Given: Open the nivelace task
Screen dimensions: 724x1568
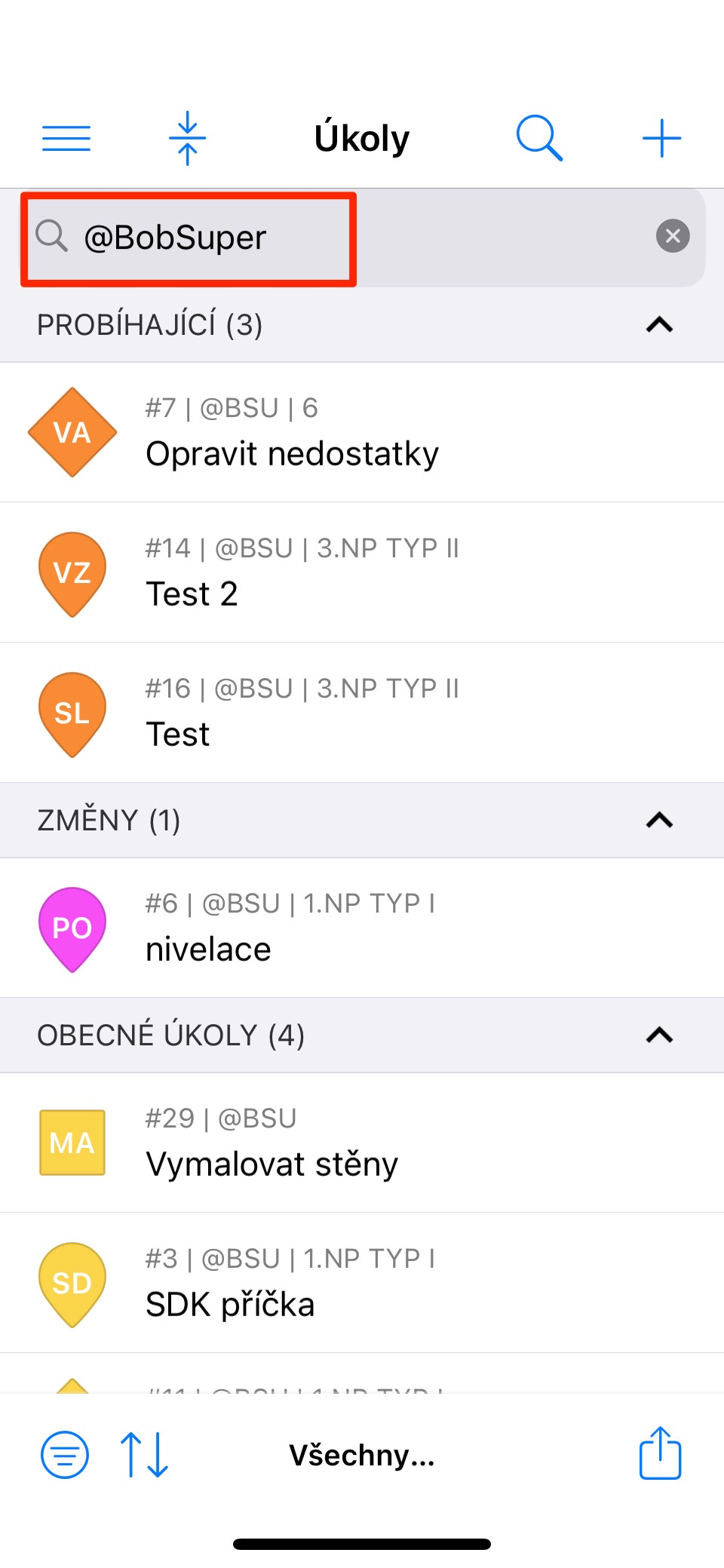Looking at the screenshot, I should pos(362,928).
